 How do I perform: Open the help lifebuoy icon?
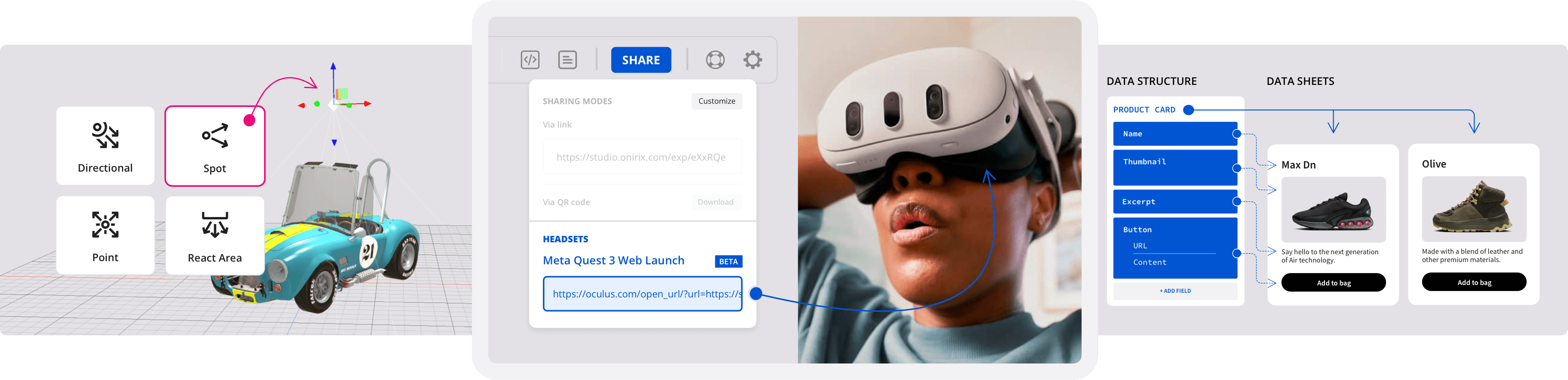[x=715, y=60]
